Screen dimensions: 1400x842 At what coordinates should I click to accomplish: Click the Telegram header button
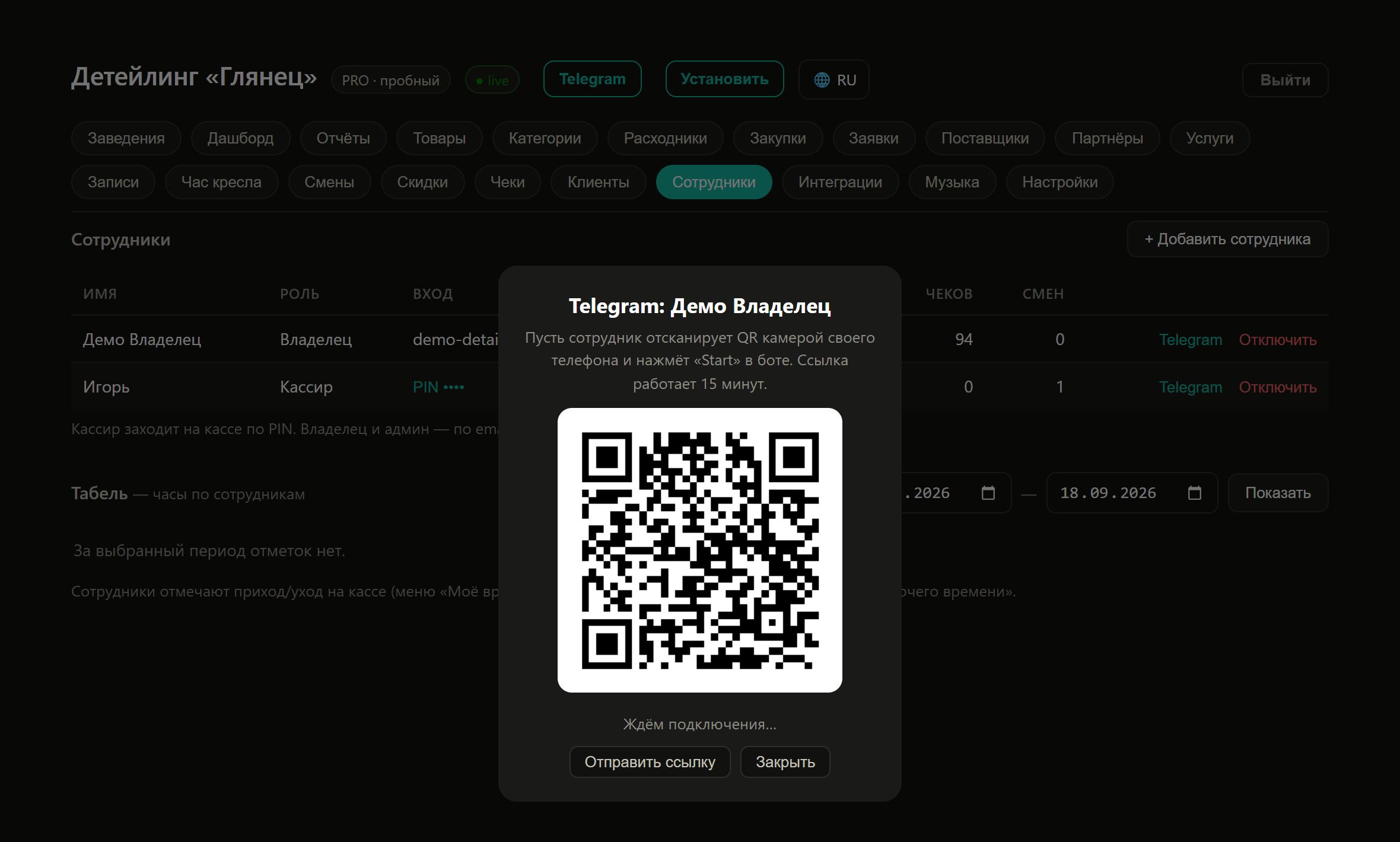click(x=593, y=79)
